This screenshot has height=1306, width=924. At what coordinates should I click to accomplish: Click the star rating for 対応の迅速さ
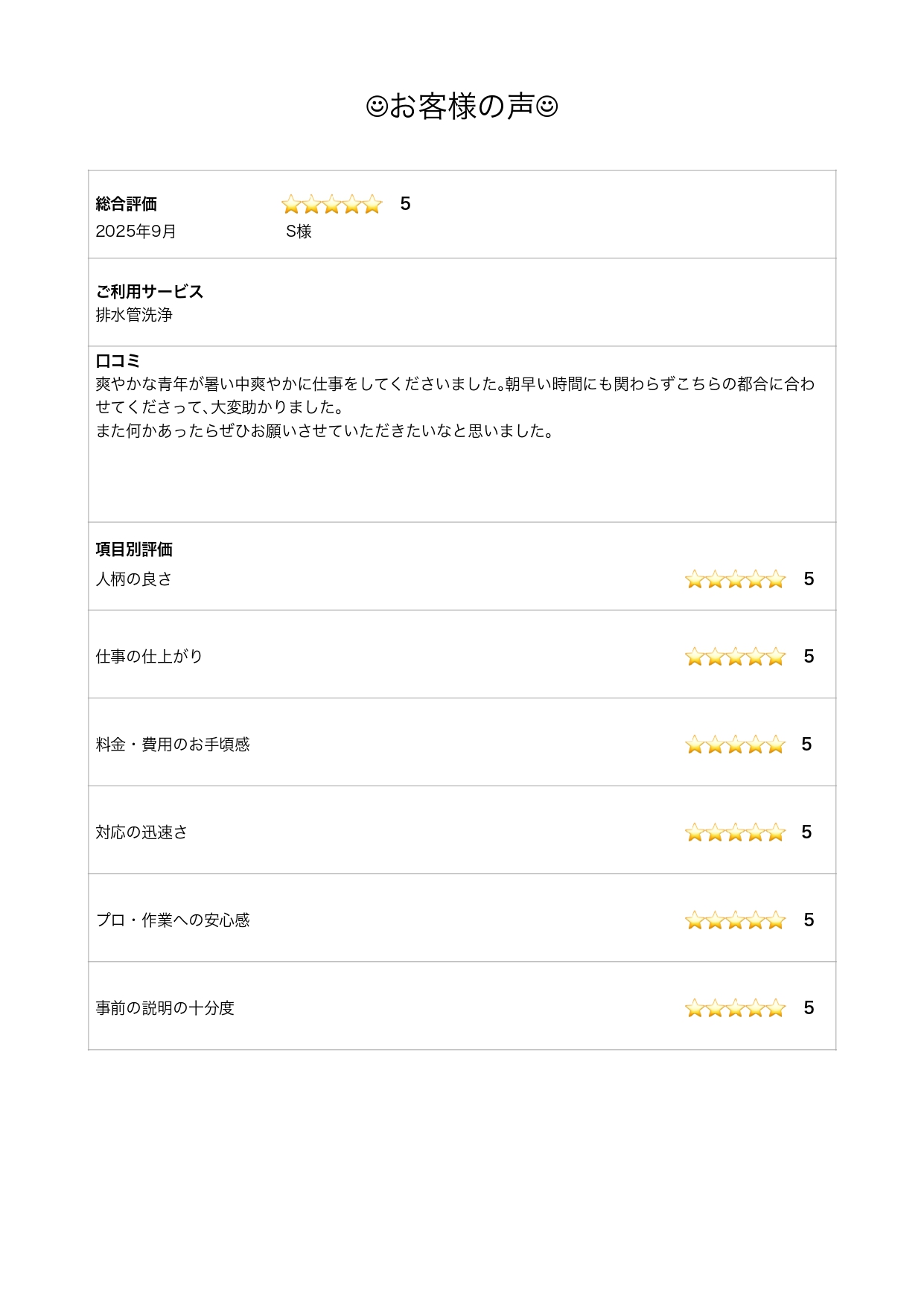pos(735,832)
